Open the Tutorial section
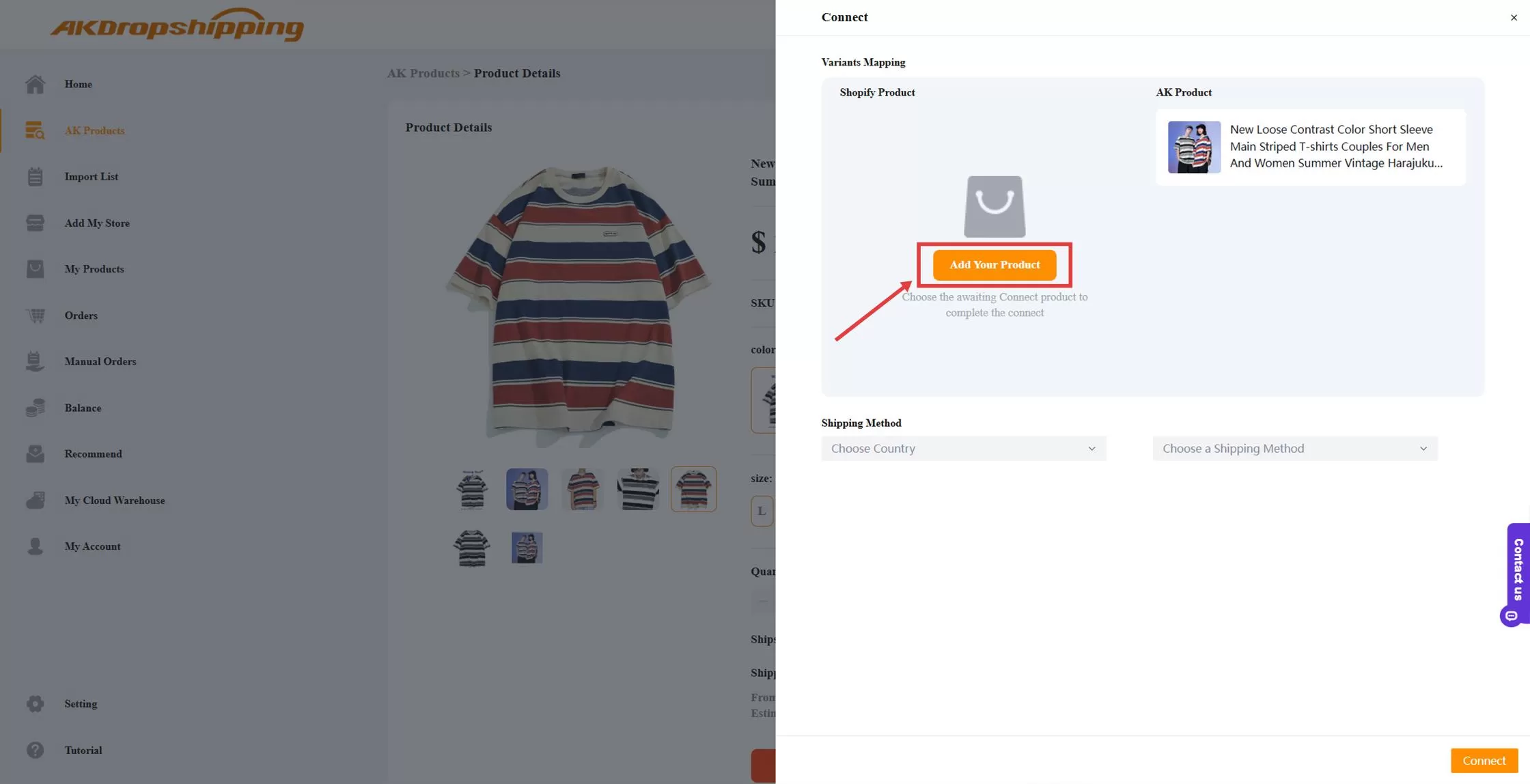Viewport: 1530px width, 784px height. (83, 750)
